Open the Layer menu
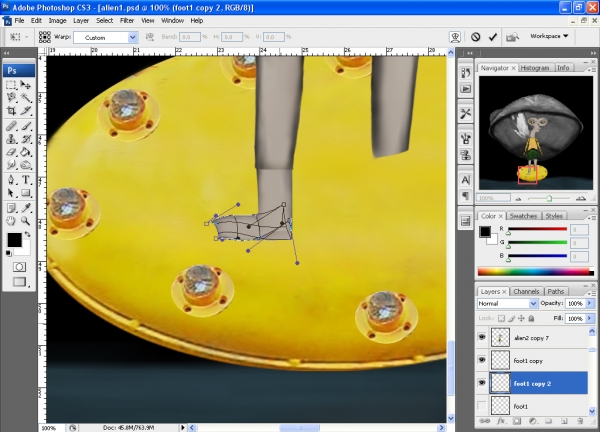Image resolution: width=600 pixels, height=432 pixels. coord(81,21)
